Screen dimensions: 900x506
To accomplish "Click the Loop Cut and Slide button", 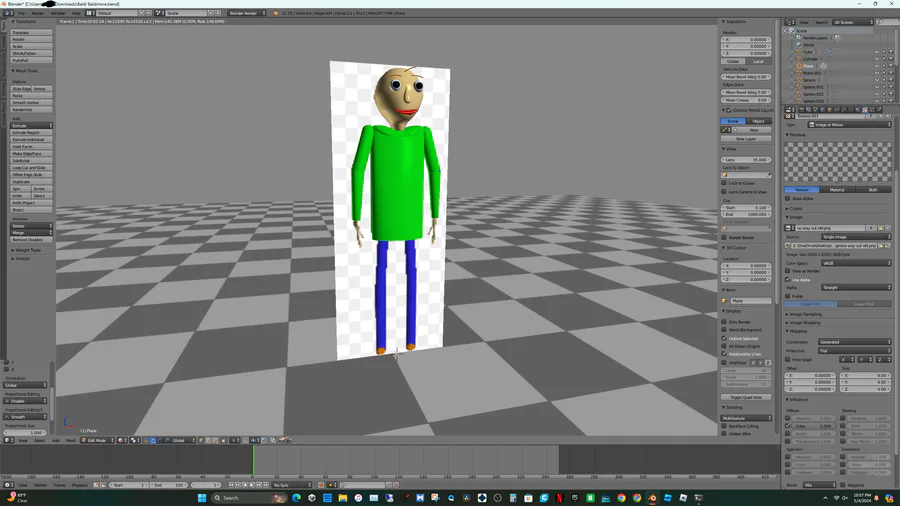I will (x=32, y=168).
